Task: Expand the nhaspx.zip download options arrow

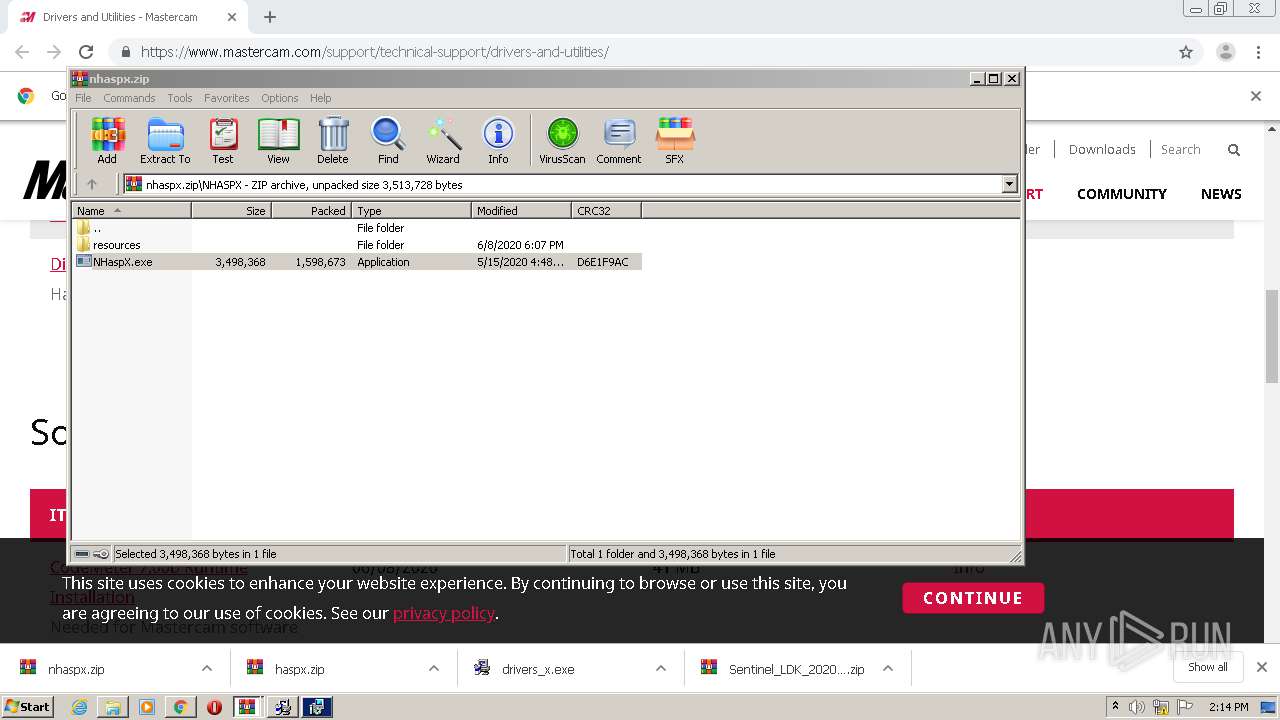Action: pos(207,669)
